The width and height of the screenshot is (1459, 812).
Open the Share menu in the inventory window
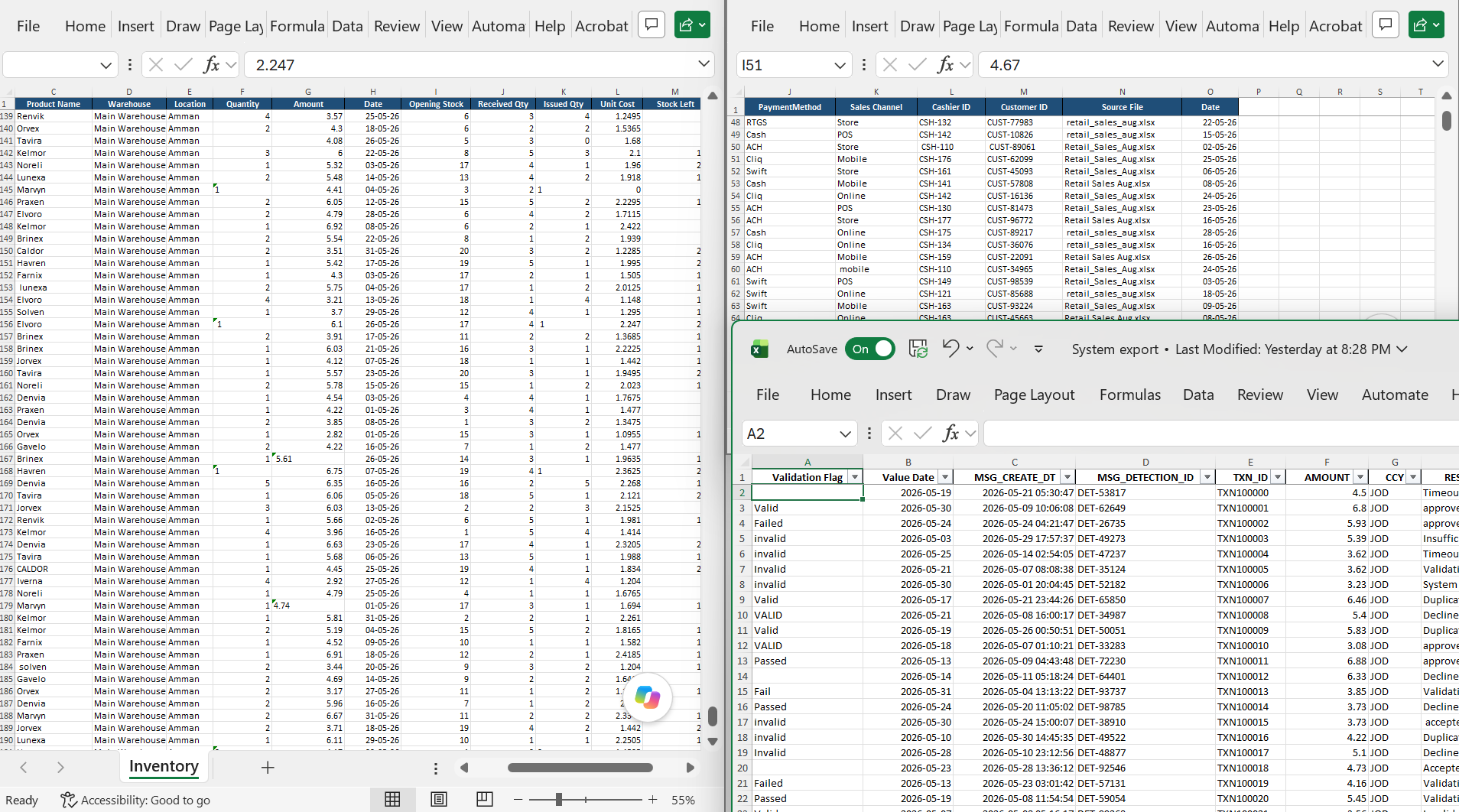(693, 25)
